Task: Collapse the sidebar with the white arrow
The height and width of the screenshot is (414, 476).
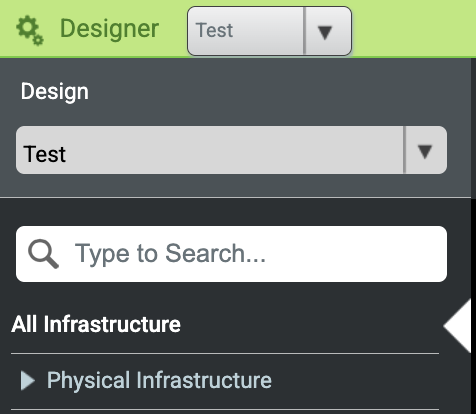Action: tap(457, 326)
